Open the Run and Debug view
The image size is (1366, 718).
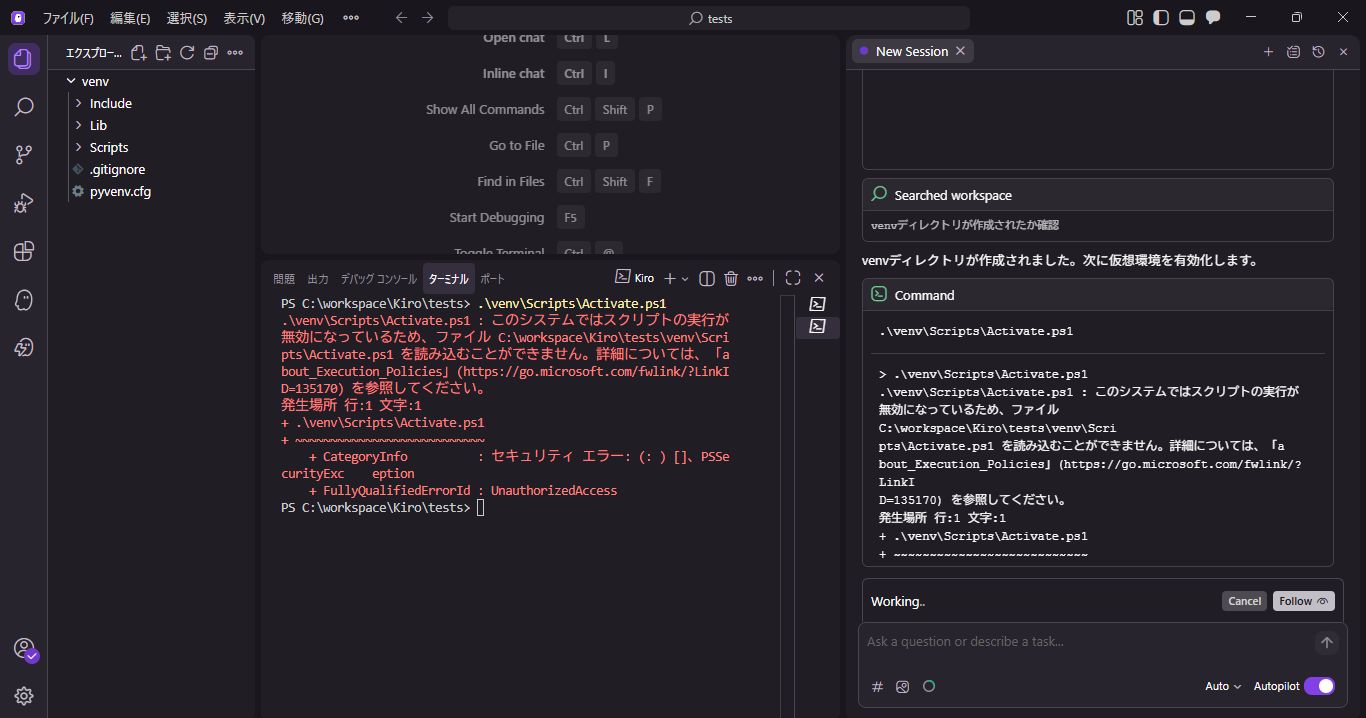(x=24, y=202)
